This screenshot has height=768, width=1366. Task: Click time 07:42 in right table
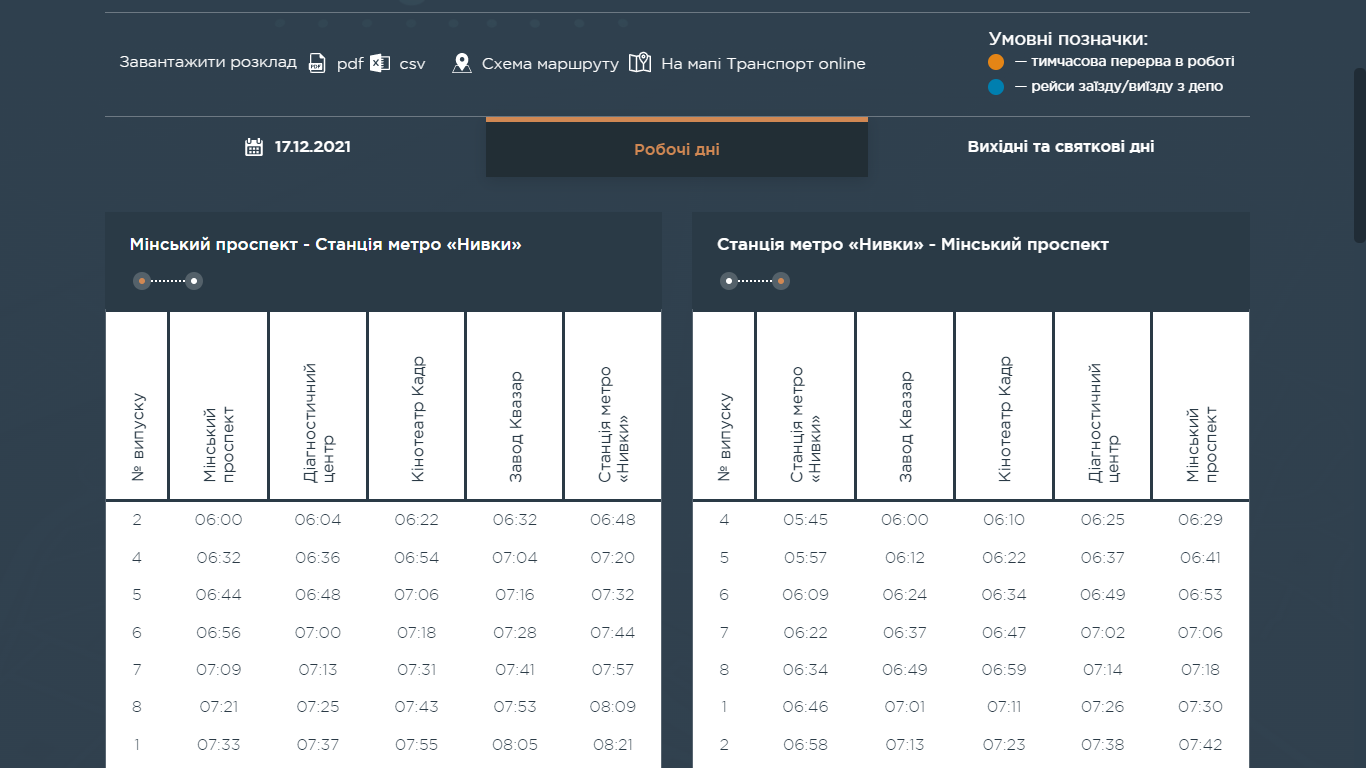pos(1200,745)
